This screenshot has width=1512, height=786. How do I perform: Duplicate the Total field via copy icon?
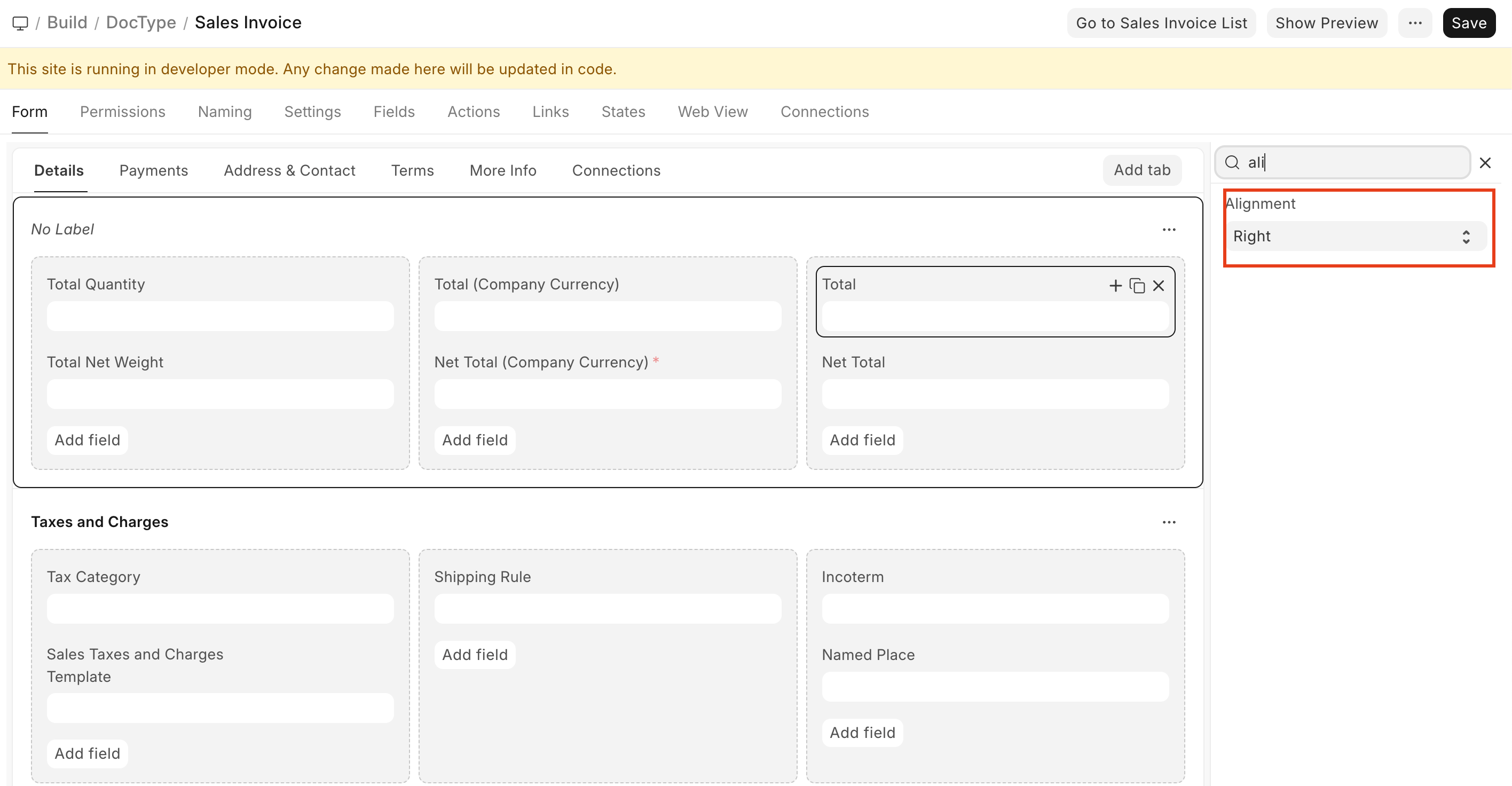click(x=1137, y=285)
